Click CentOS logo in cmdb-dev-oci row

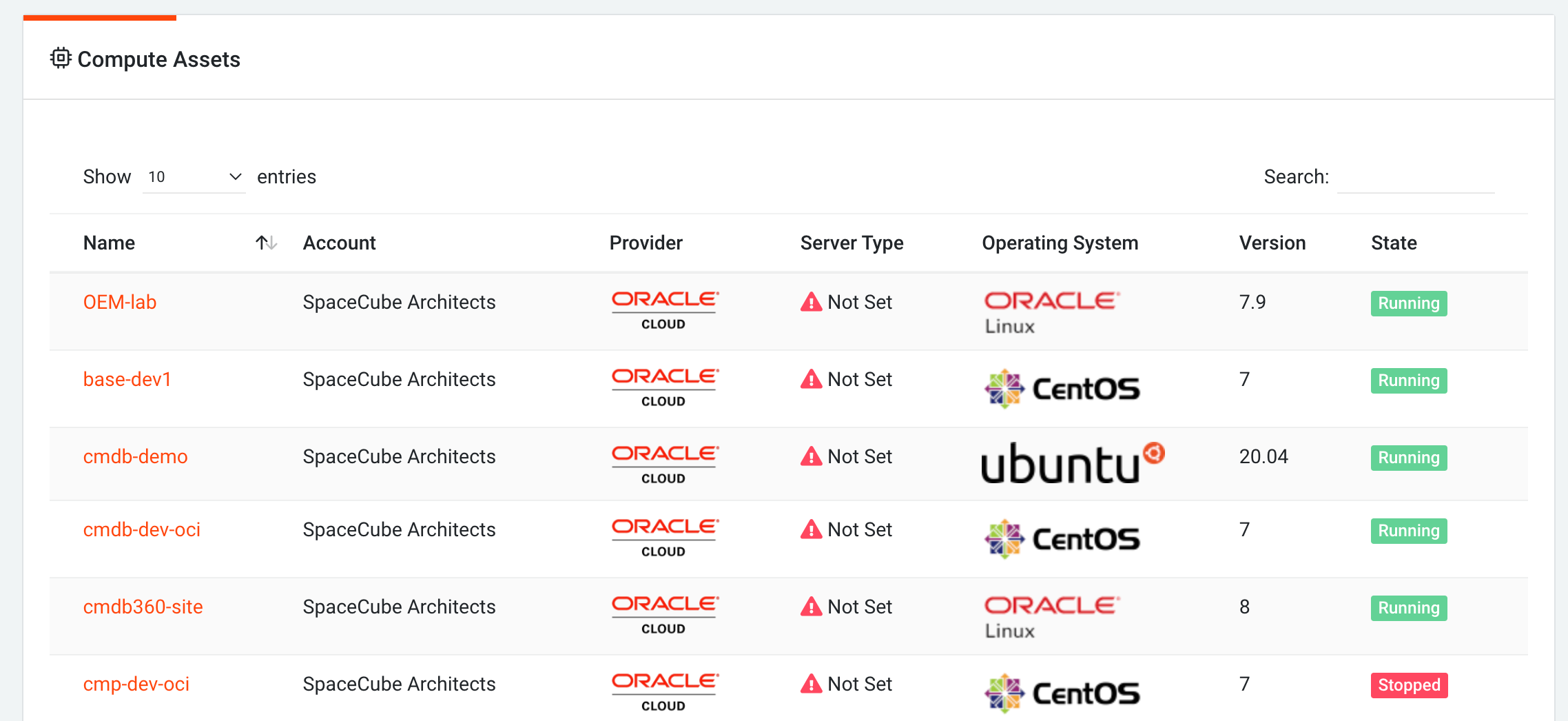1062,539
